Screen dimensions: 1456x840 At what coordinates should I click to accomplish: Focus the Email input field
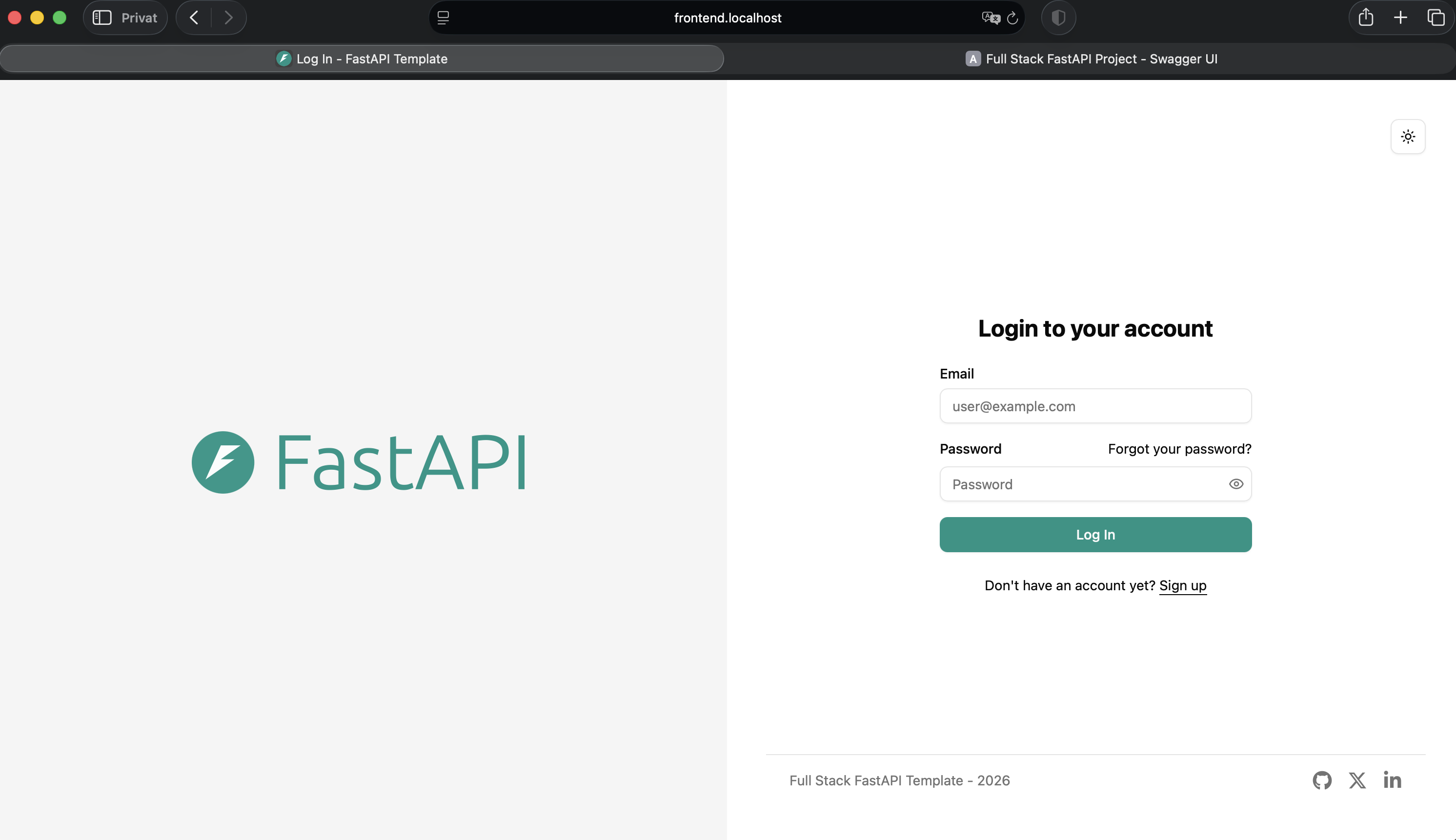point(1095,406)
